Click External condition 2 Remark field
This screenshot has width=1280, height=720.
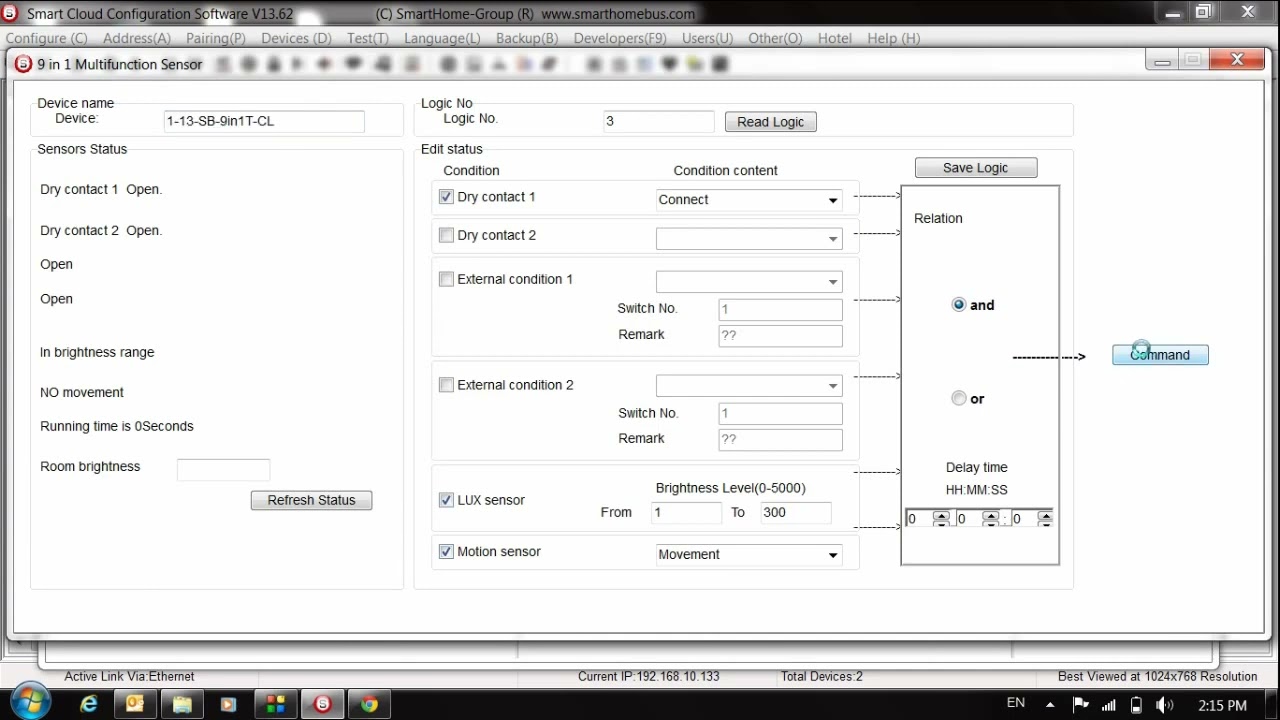click(780, 439)
